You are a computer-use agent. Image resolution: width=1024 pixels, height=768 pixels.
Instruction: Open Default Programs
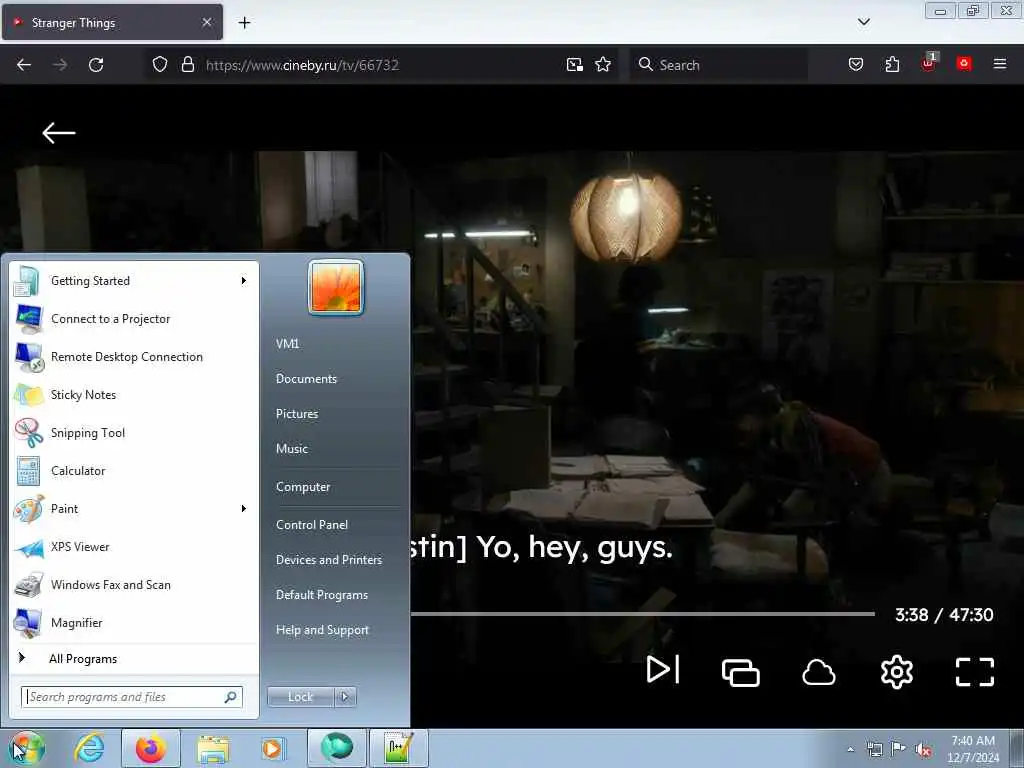tap(322, 595)
